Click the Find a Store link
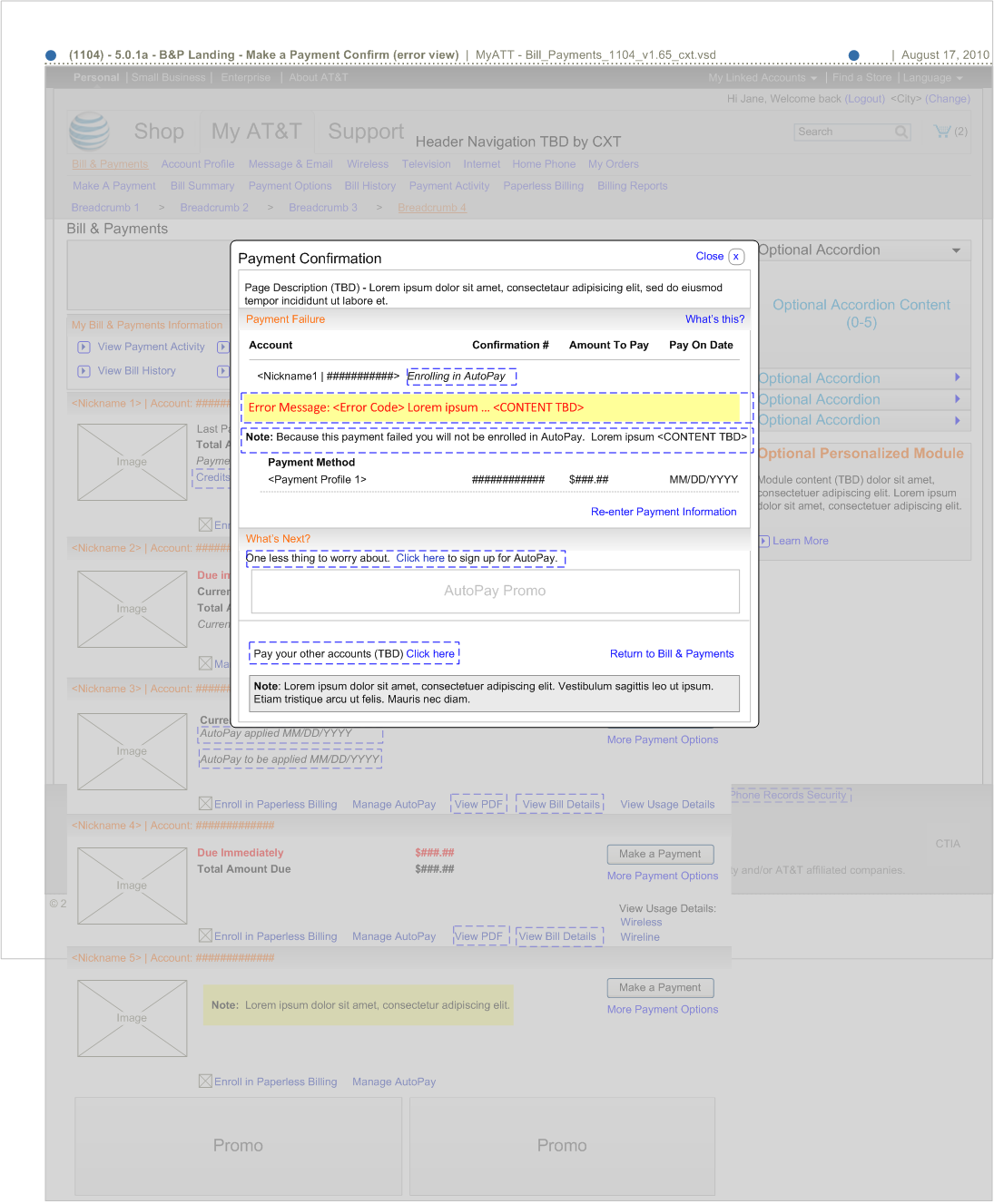Image resolution: width=994 pixels, height=1204 pixels. point(861,78)
